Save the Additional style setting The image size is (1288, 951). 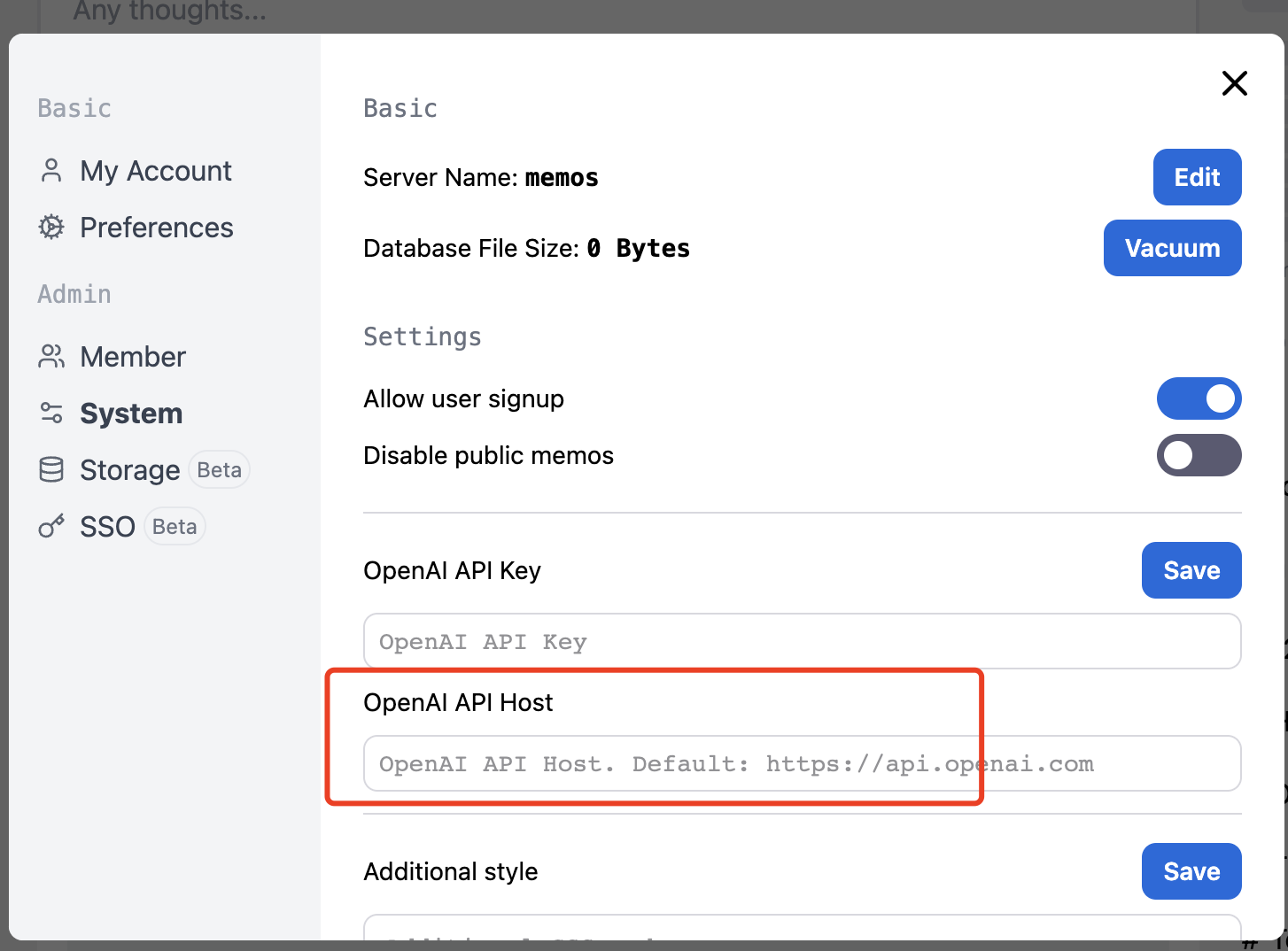(1191, 871)
